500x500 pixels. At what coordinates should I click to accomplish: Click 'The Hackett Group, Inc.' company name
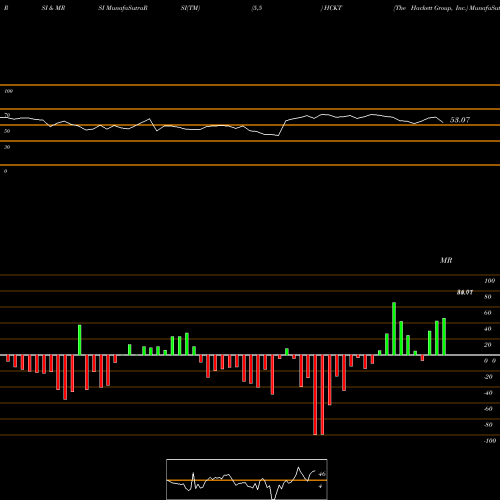(x=431, y=8)
